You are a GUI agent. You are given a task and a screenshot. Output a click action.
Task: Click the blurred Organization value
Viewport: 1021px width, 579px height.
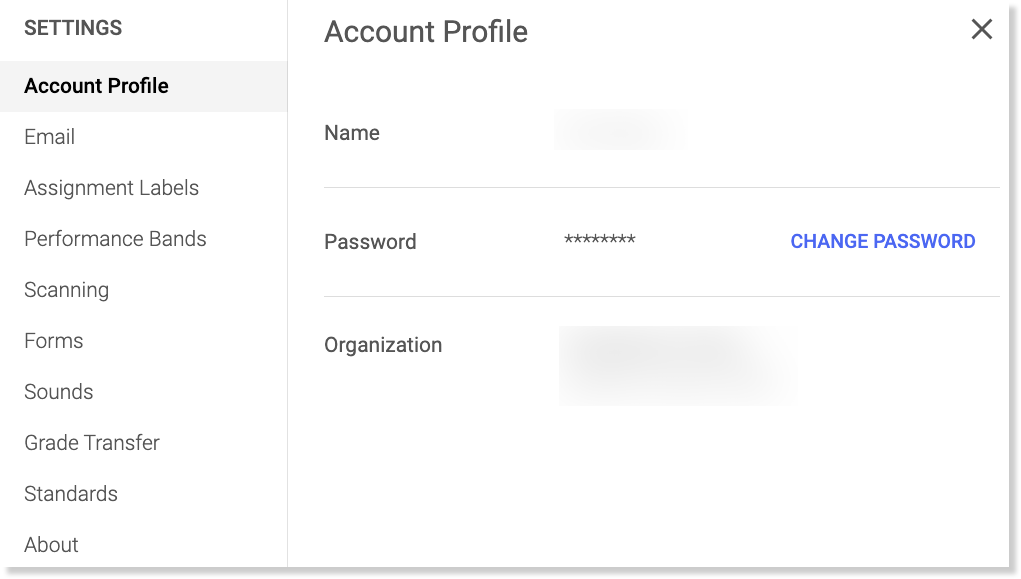[678, 364]
